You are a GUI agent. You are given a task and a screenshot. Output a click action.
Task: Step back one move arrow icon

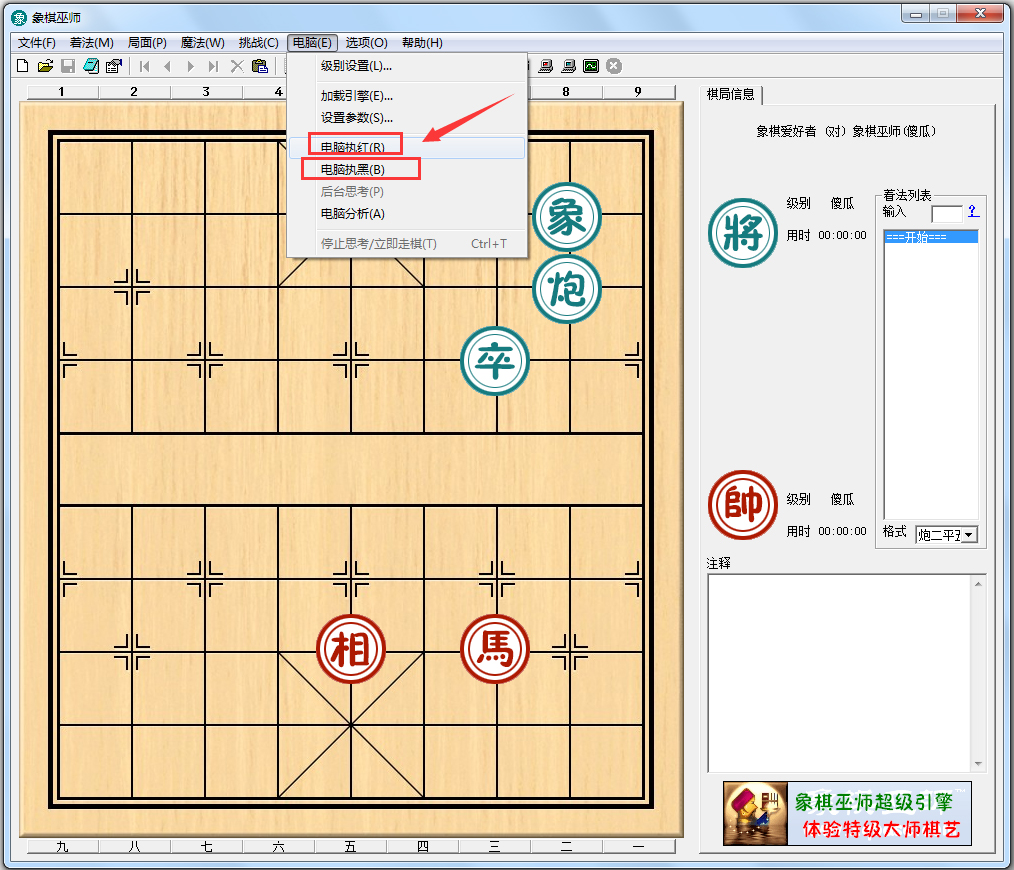click(x=167, y=66)
